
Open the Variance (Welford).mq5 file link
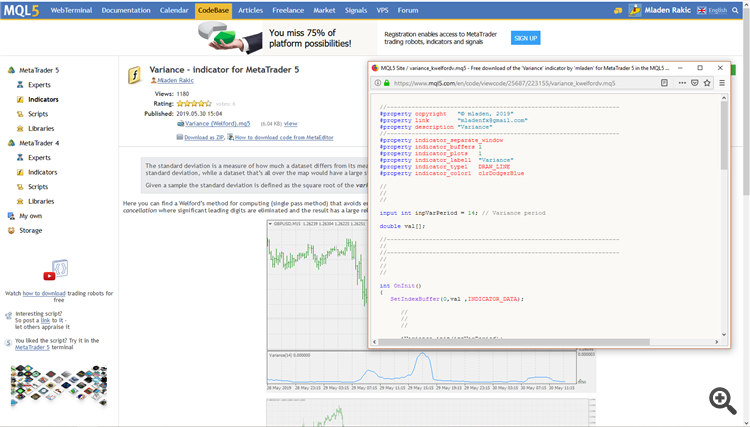(218, 123)
